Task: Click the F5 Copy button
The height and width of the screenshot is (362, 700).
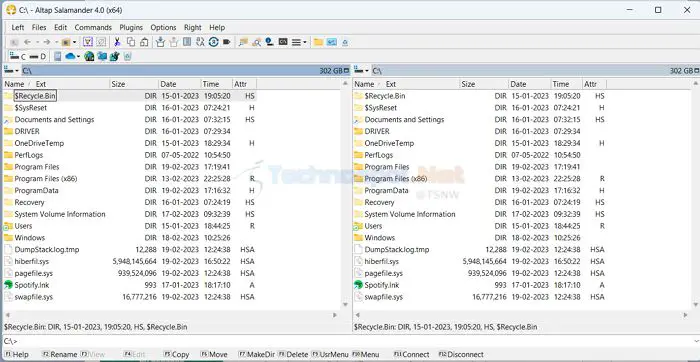Action: [176, 354]
